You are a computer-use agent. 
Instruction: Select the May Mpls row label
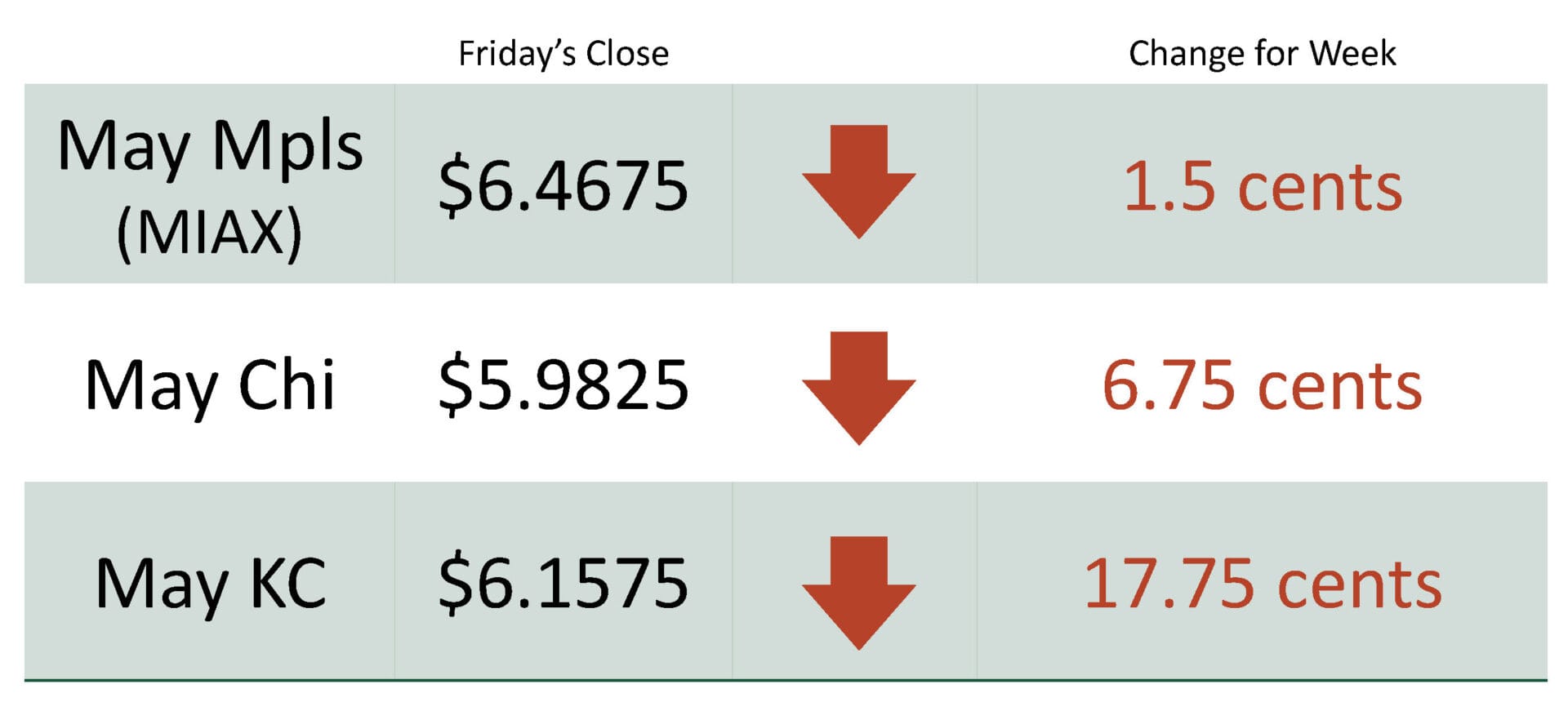pos(210,147)
